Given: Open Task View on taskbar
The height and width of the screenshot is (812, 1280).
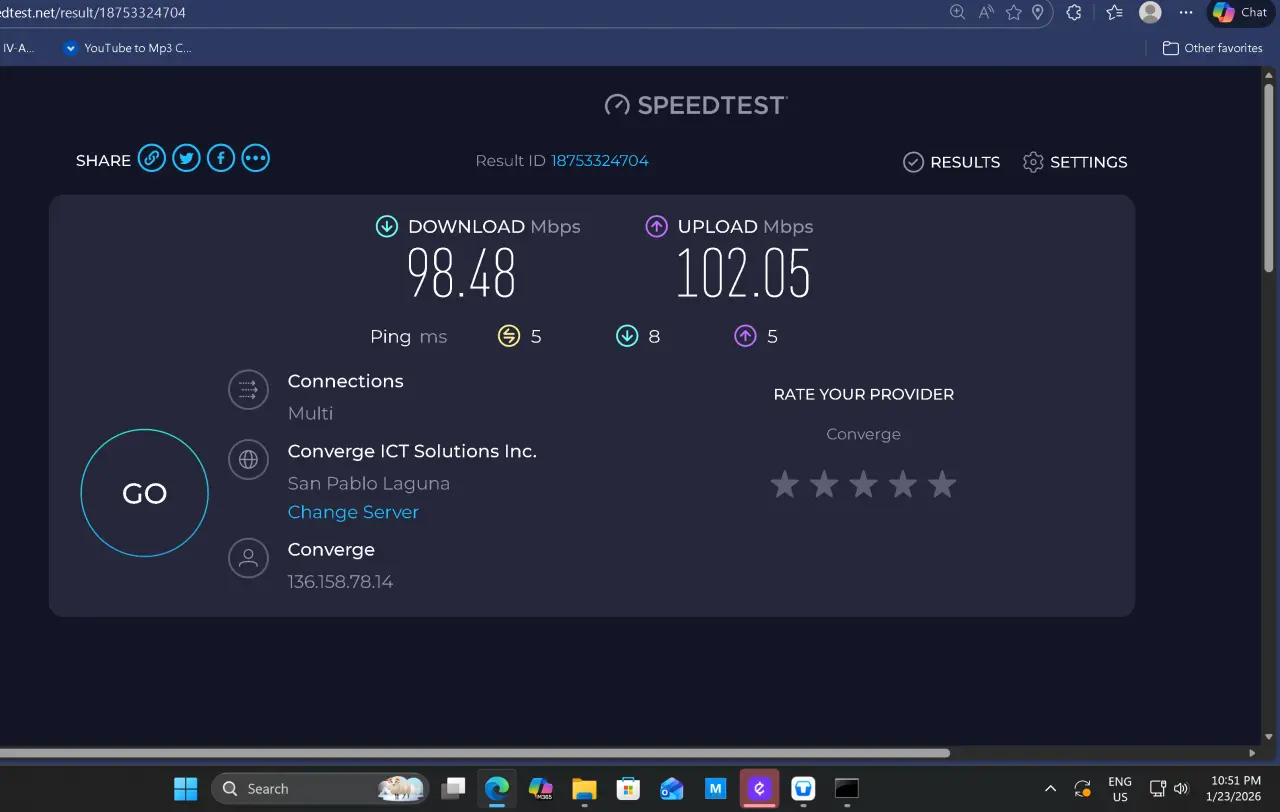Looking at the screenshot, I should 455,789.
